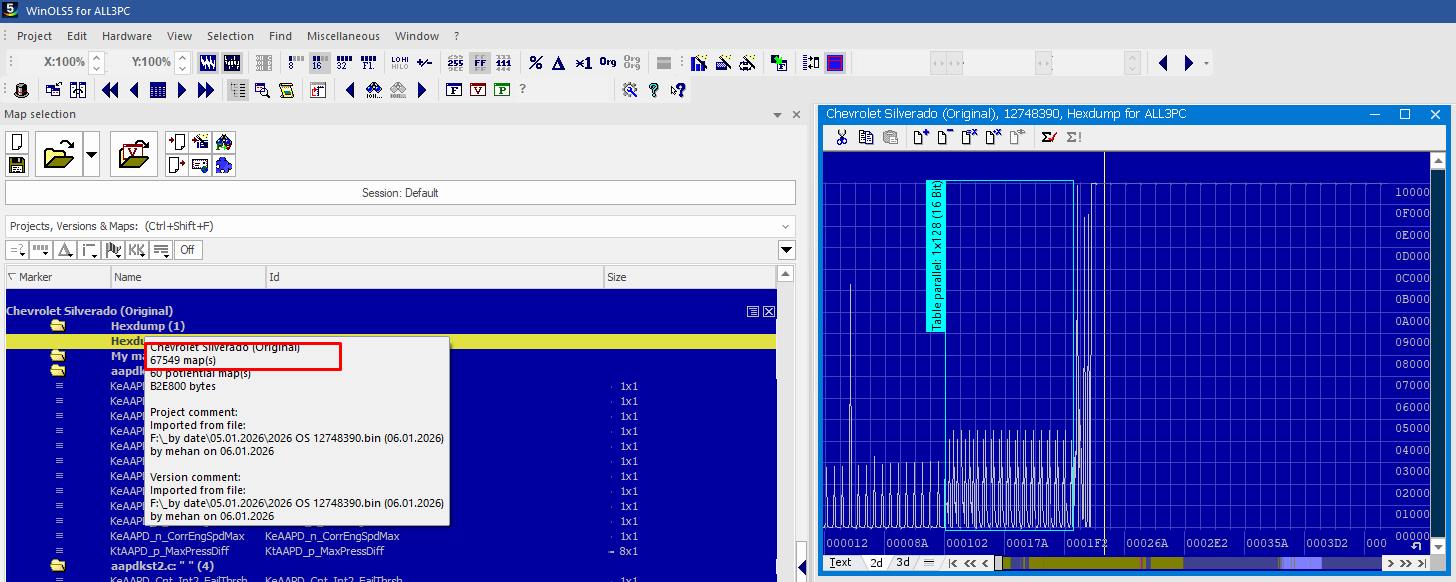The width and height of the screenshot is (1456, 582).
Task: Toggle floating point display mode
Action: (x=367, y=63)
